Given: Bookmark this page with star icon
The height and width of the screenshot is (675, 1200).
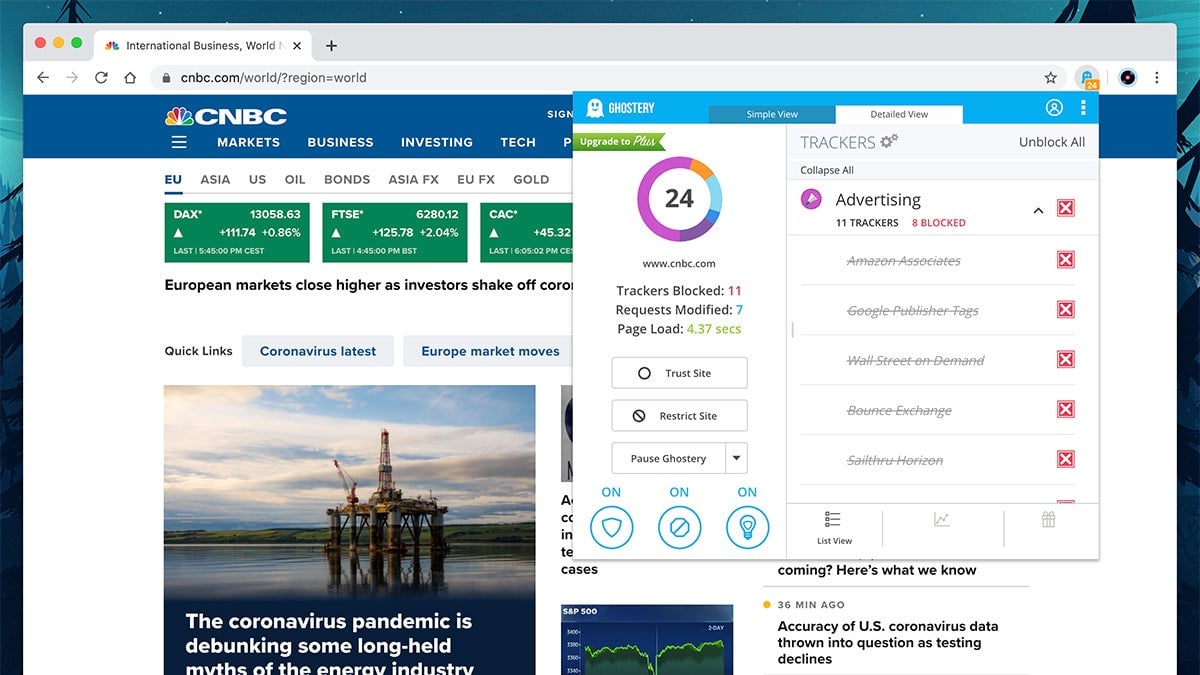Looking at the screenshot, I should click(1050, 78).
